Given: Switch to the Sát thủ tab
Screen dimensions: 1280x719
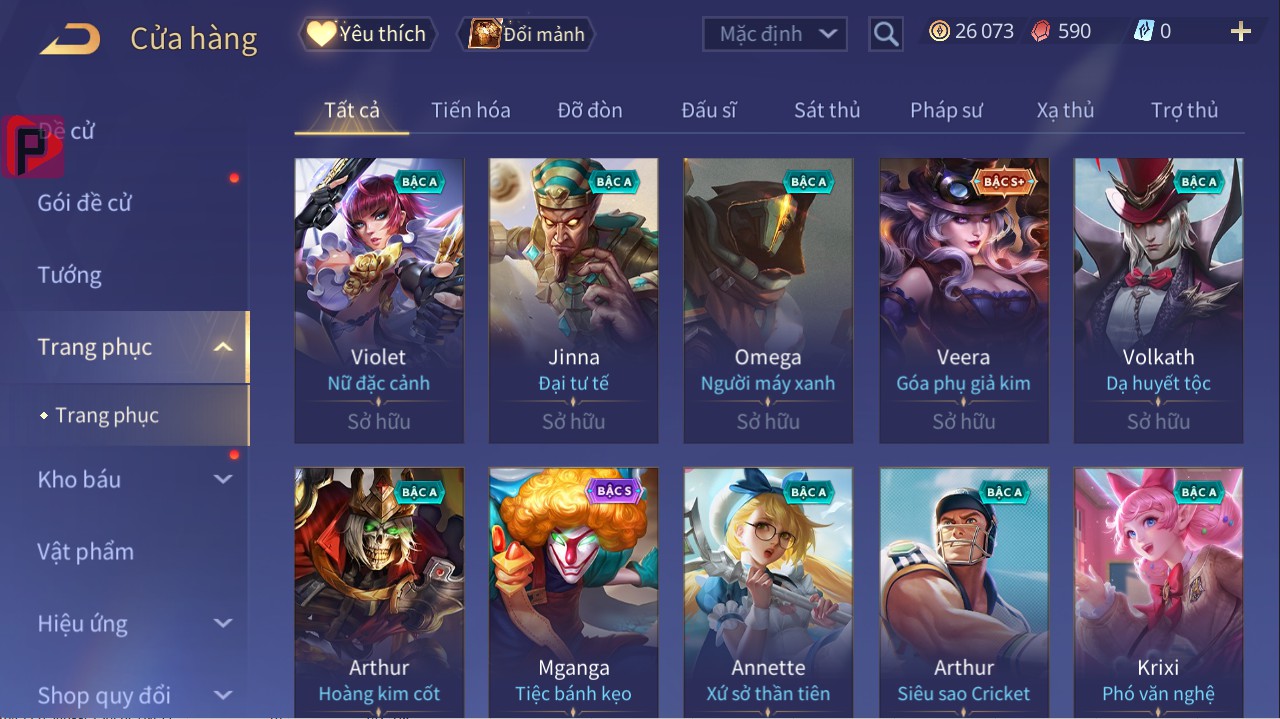Looking at the screenshot, I should [x=827, y=110].
